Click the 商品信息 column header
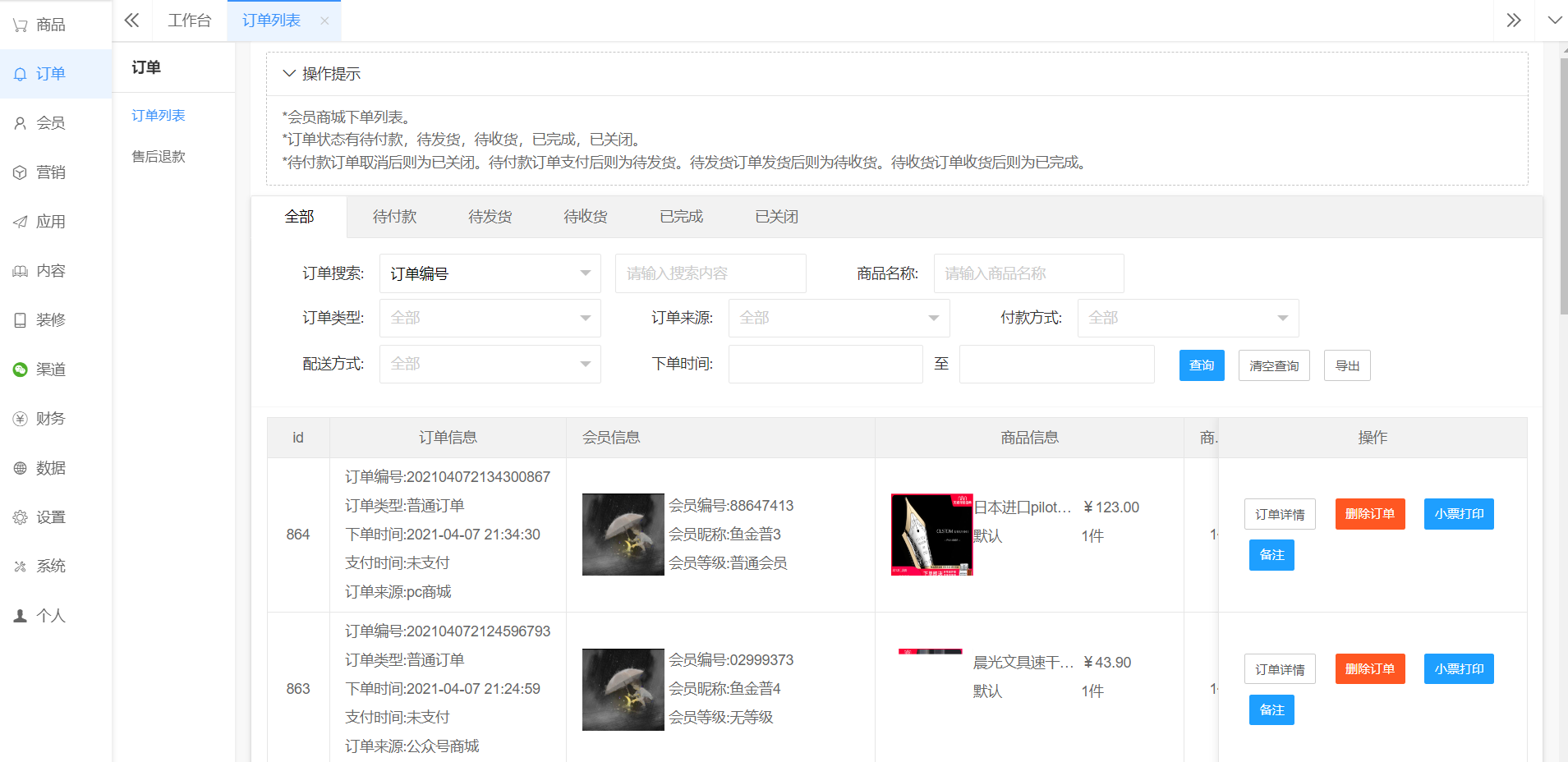 (x=1029, y=438)
